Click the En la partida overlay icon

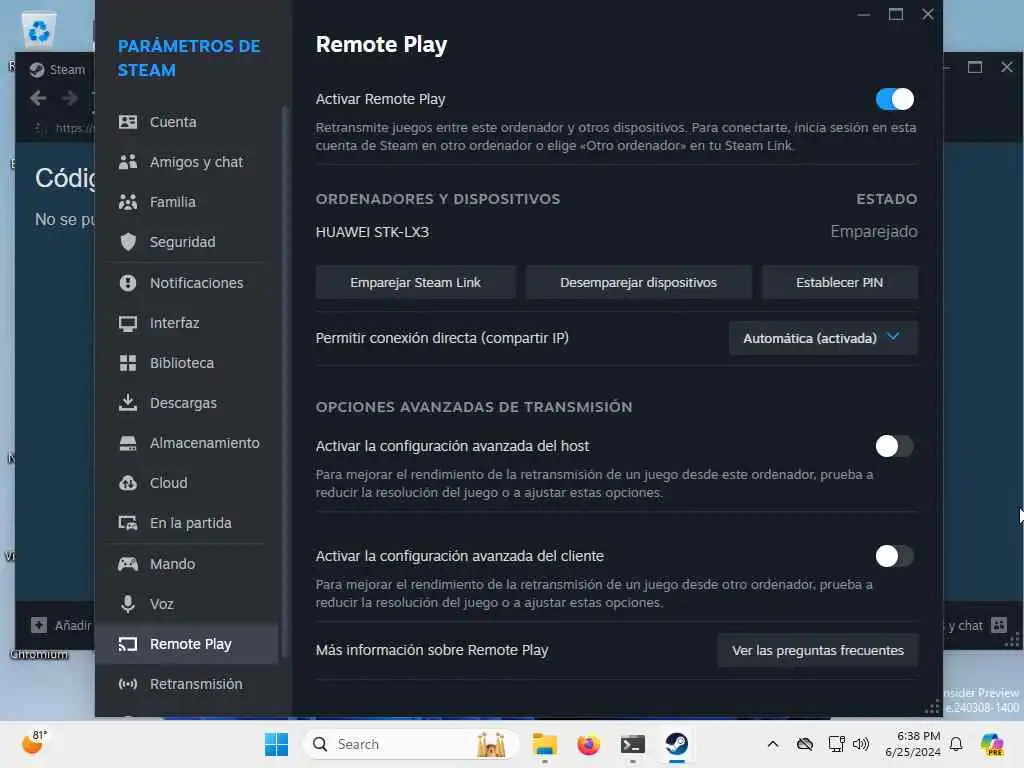point(128,523)
